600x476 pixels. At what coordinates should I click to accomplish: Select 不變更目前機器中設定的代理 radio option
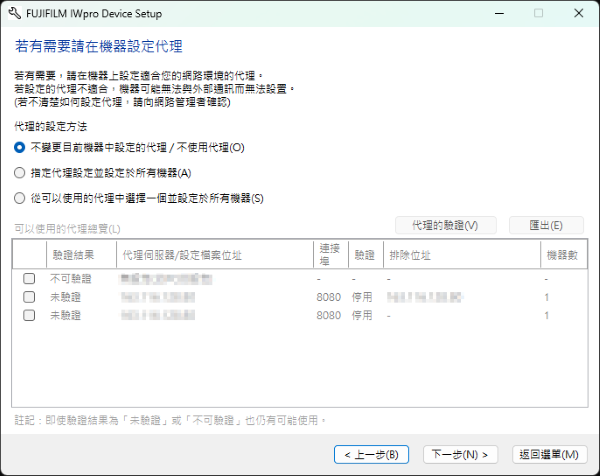(x=20, y=147)
